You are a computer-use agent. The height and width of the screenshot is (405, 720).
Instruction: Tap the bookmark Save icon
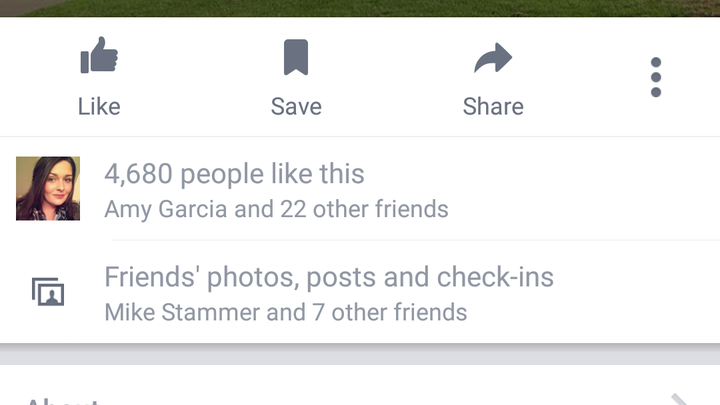coord(296,57)
